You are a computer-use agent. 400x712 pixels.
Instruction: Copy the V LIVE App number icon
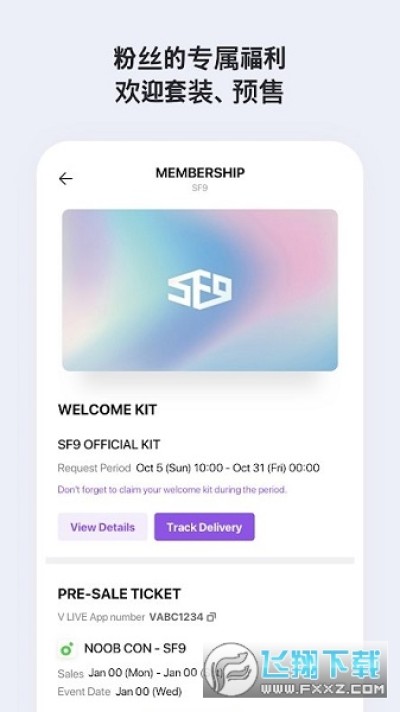click(x=211, y=617)
